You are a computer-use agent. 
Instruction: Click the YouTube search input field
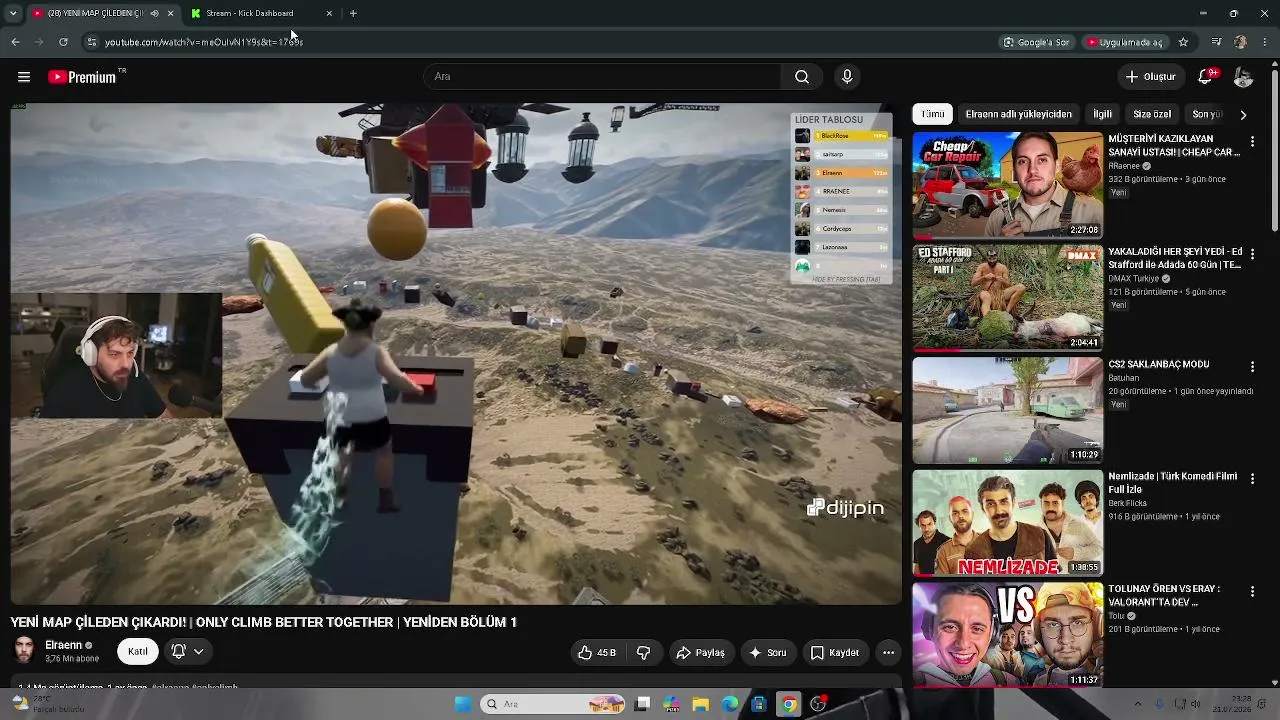click(x=602, y=77)
